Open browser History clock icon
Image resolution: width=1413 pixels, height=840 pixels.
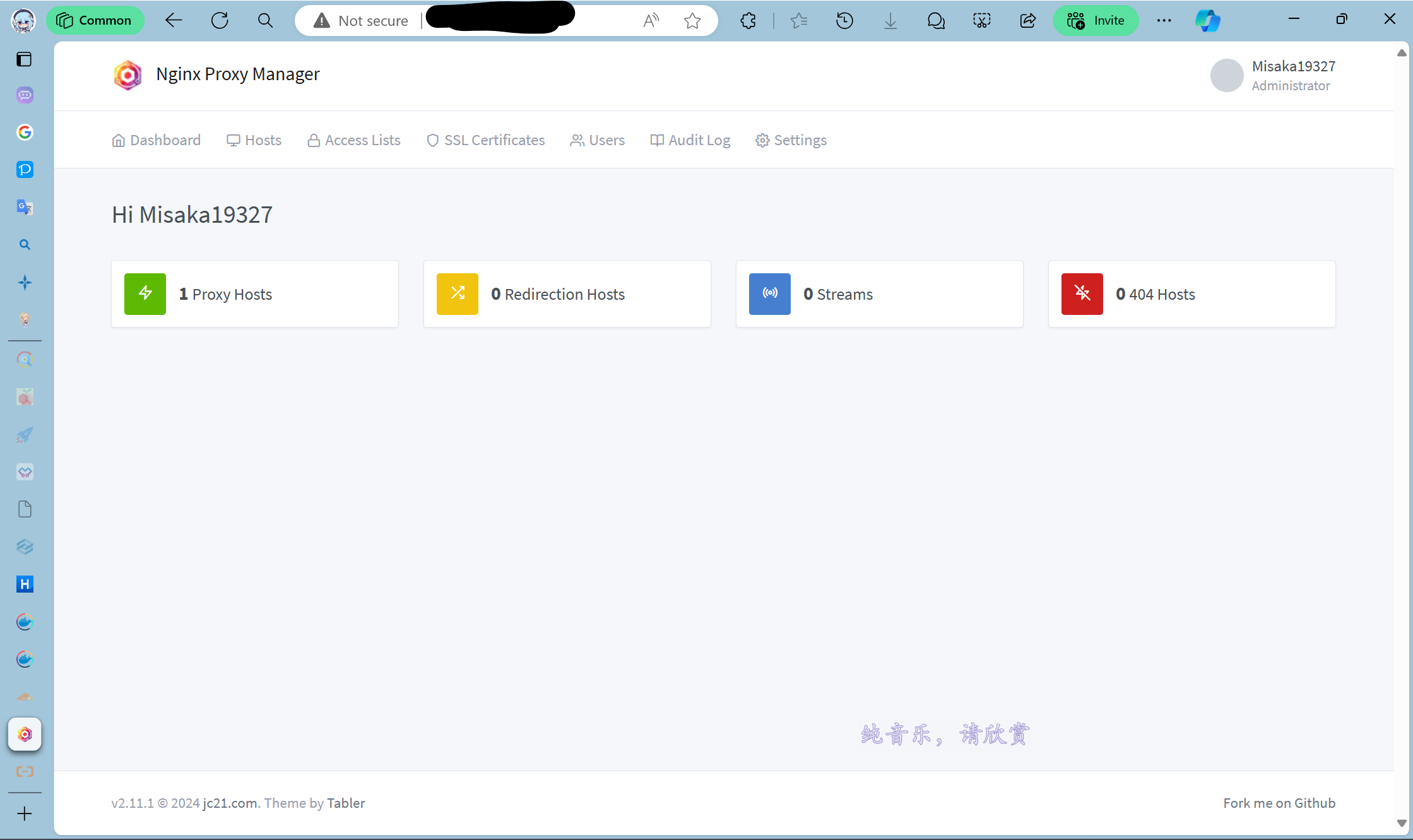(x=844, y=21)
